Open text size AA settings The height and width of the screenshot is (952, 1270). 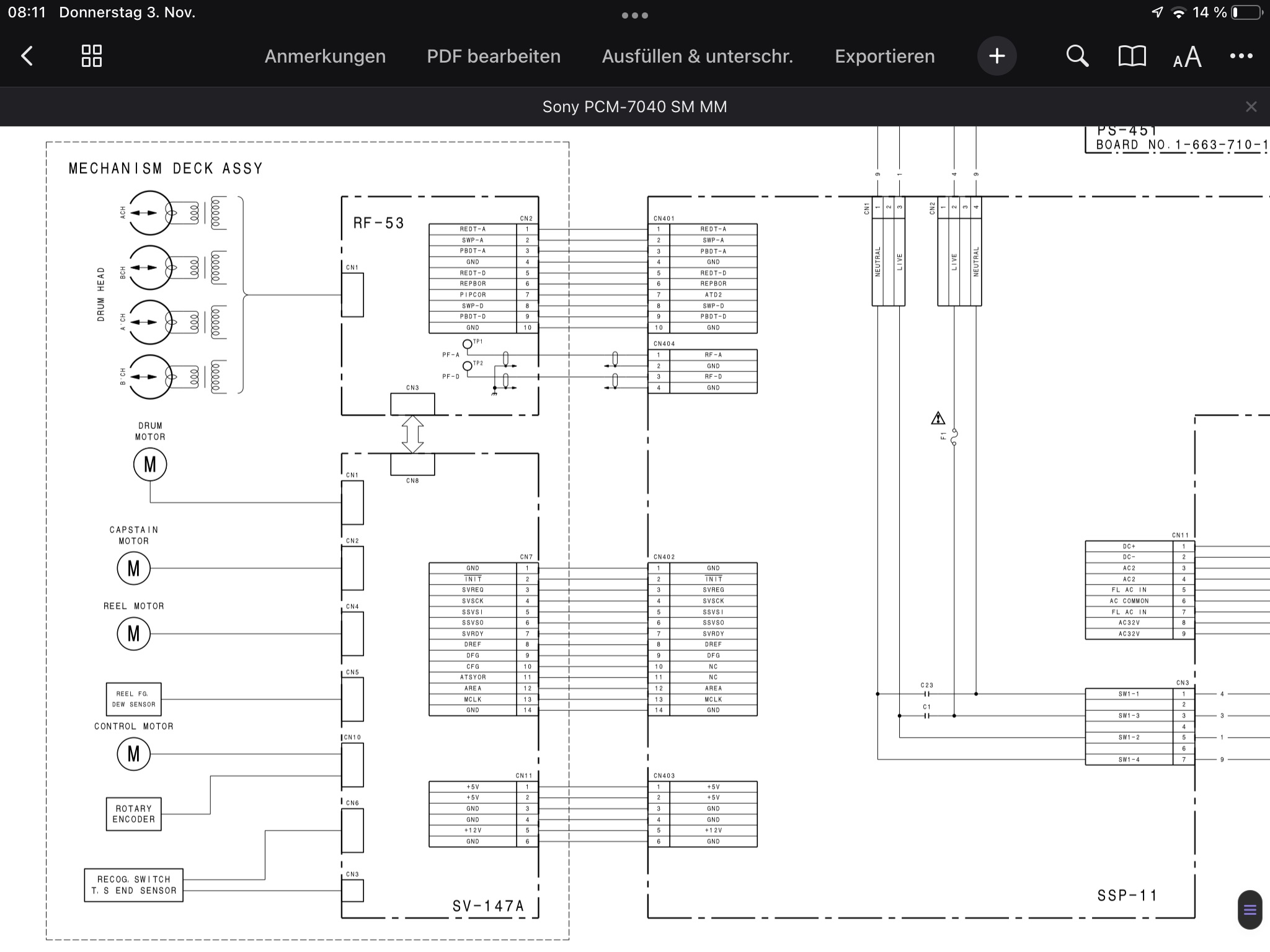point(1187,57)
